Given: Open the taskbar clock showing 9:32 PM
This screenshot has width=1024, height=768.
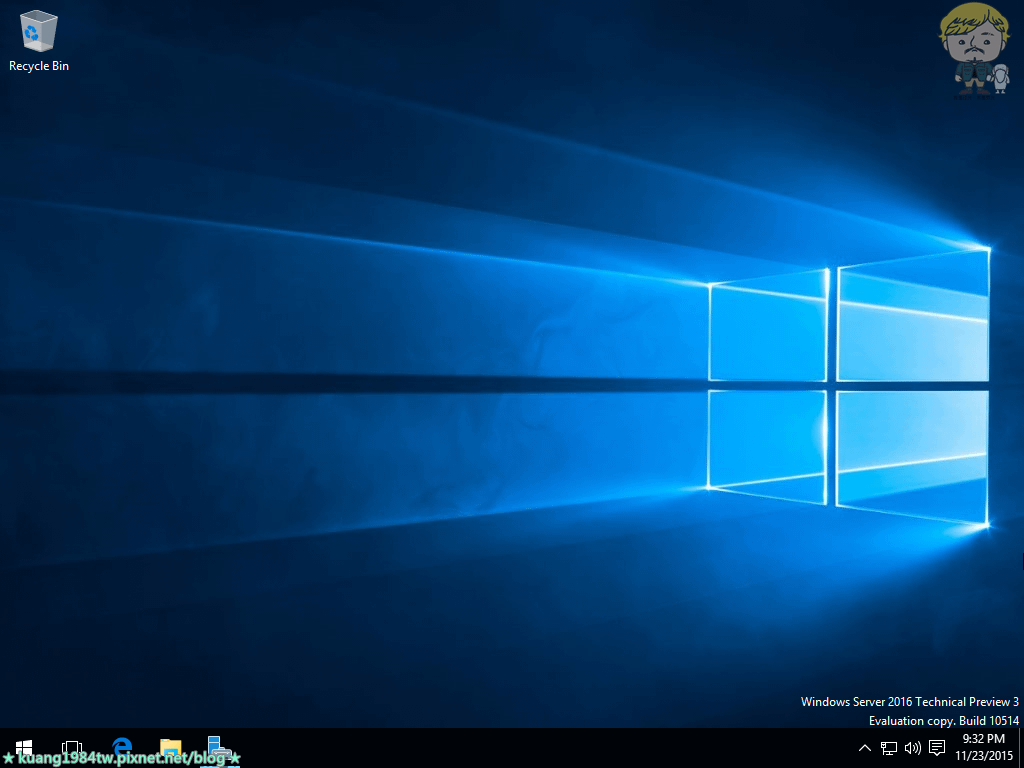Looking at the screenshot, I should click(984, 748).
